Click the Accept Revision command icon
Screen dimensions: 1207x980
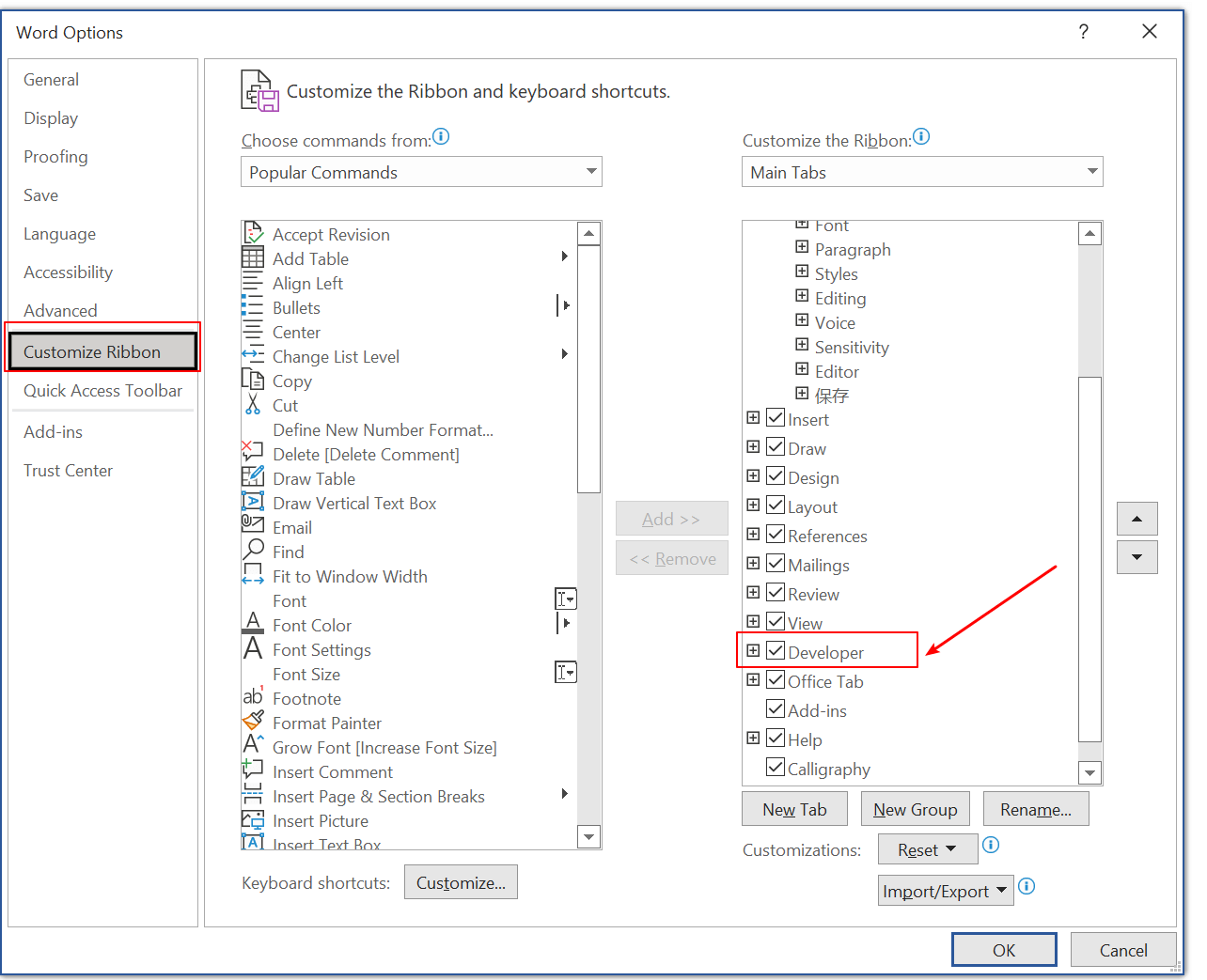point(253,233)
